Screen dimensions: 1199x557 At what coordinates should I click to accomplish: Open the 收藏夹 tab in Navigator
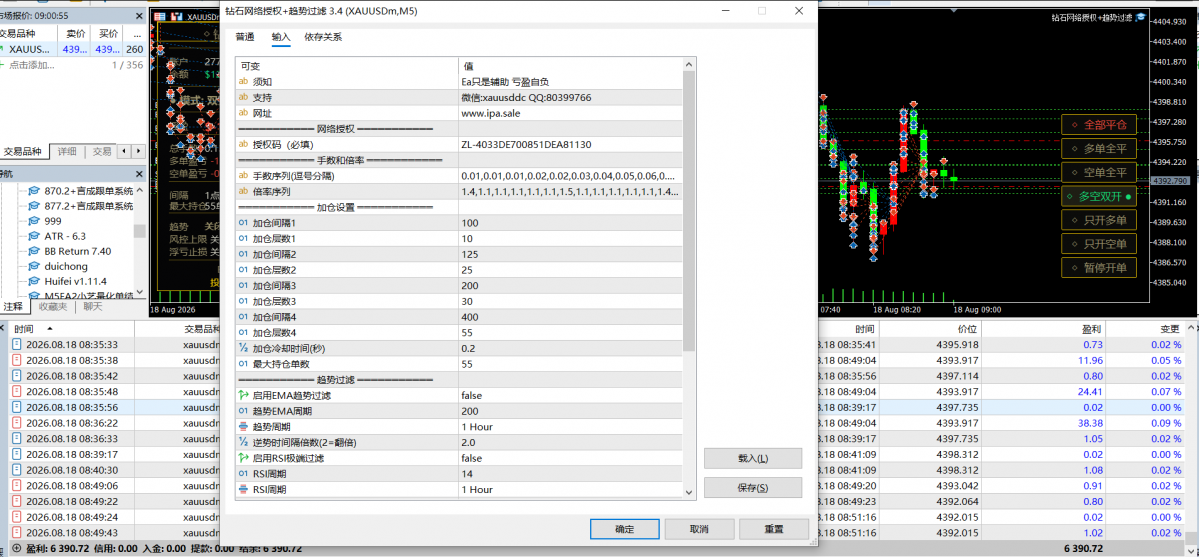tap(53, 307)
